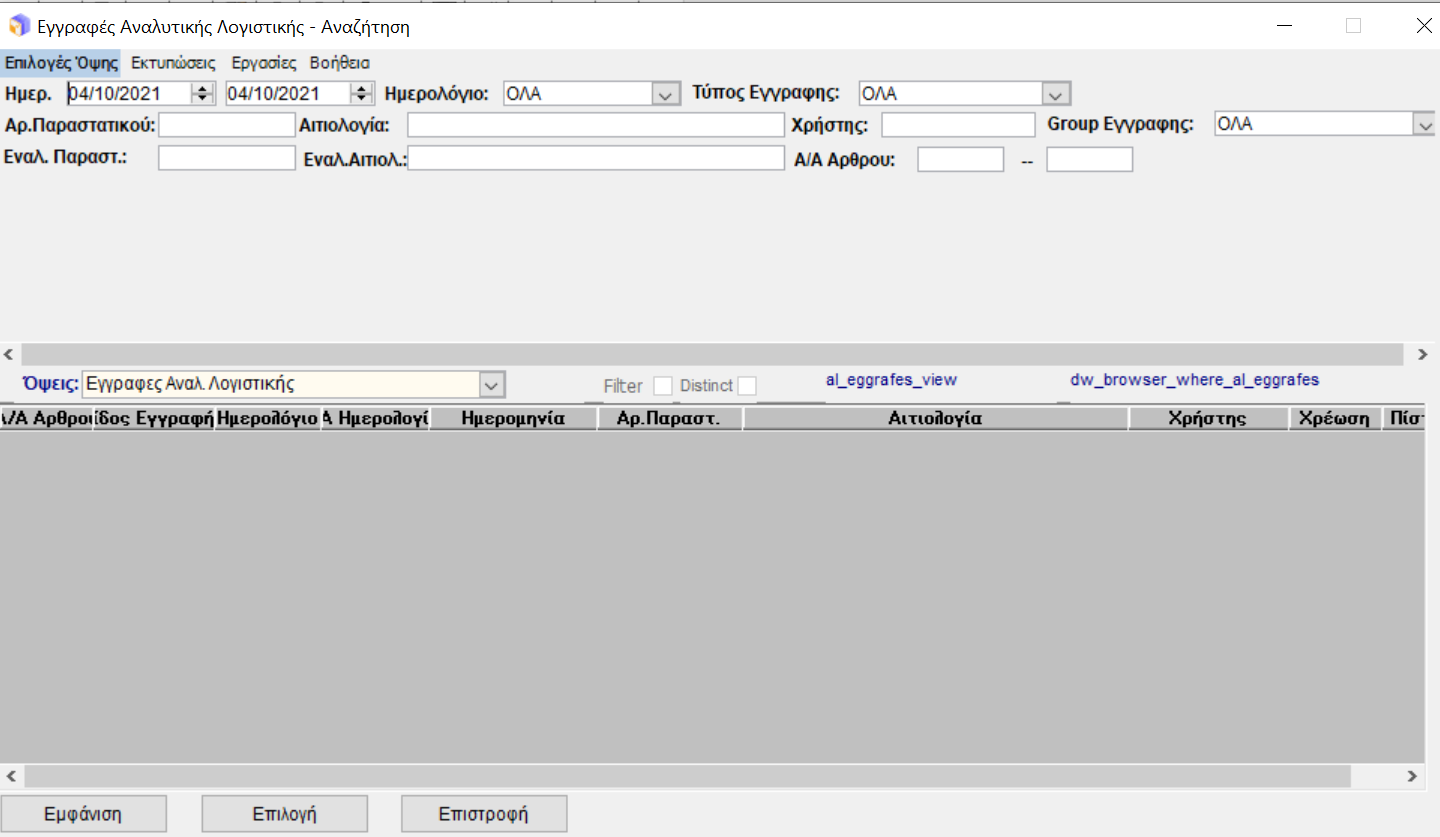Focus the Χρήστης input field

coord(957,125)
